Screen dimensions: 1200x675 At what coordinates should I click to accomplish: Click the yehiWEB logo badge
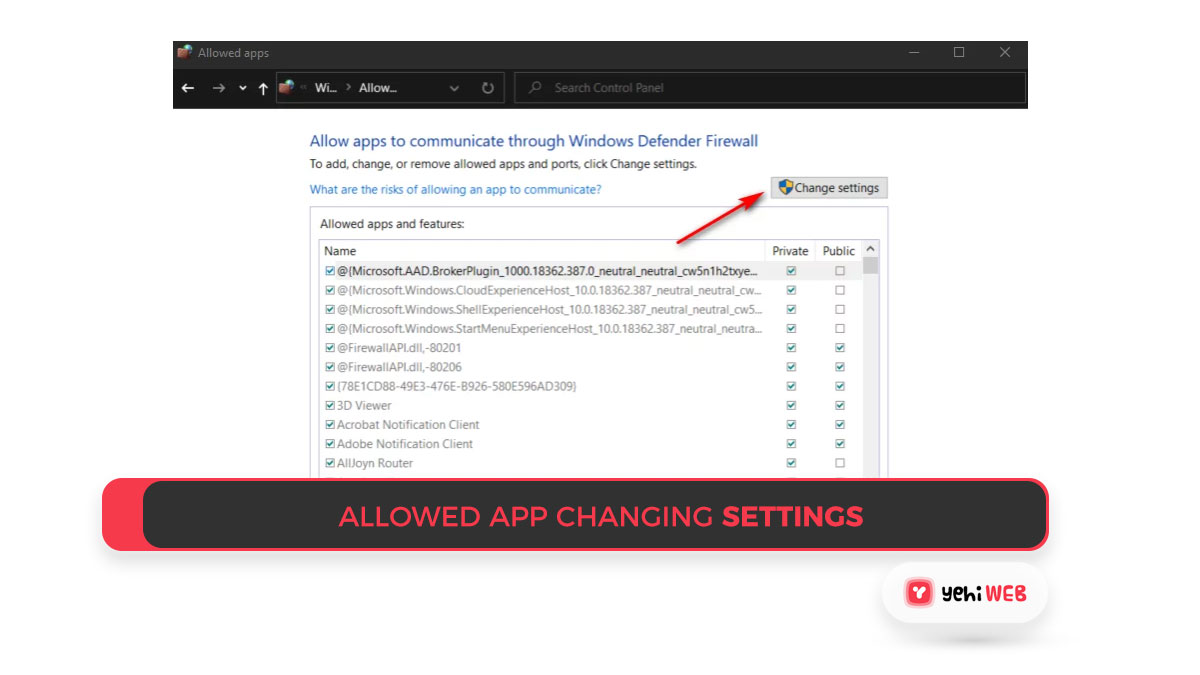[965, 594]
